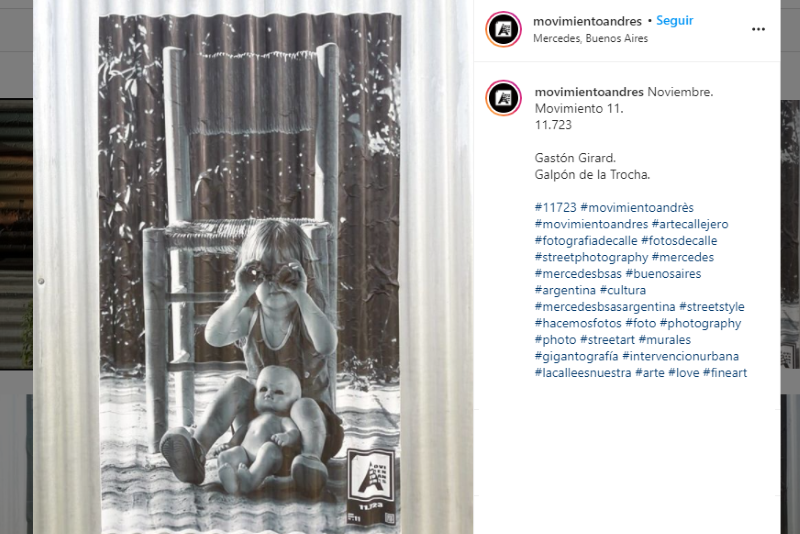Open the #11723 hashtag
This screenshot has height=534, width=800.
coord(555,208)
